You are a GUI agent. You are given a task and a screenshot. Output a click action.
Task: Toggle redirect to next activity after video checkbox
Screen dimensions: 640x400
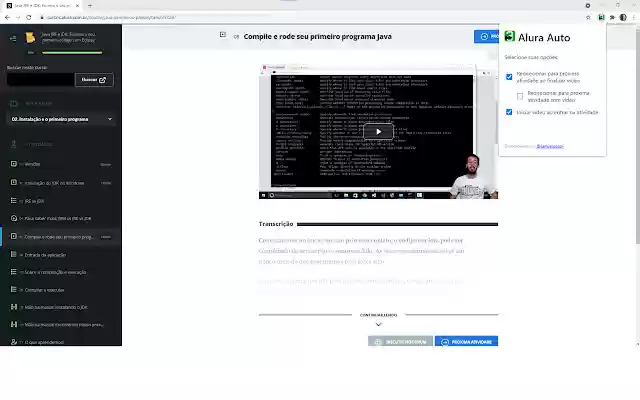coord(509,77)
